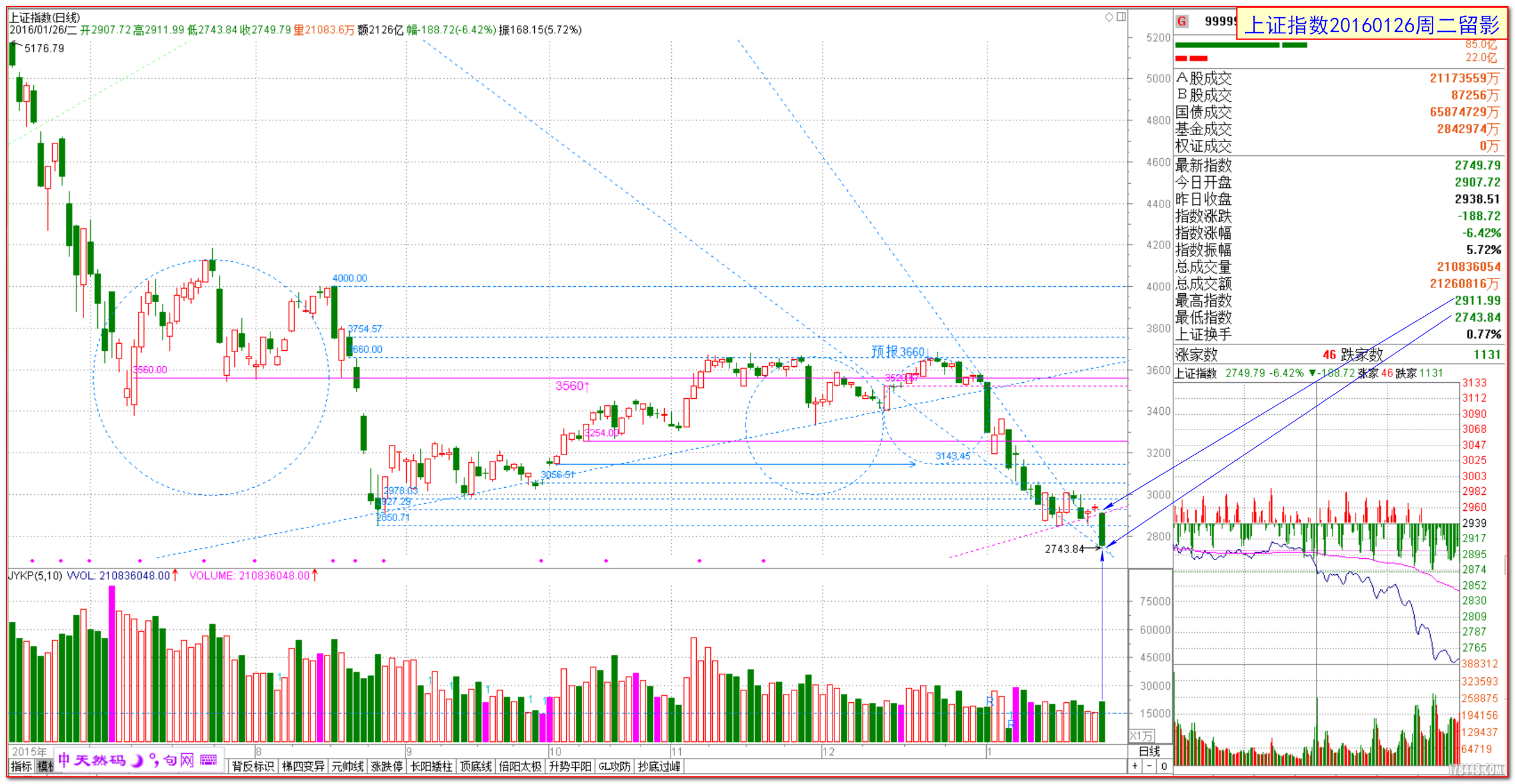This screenshot has height=784, width=1515.
Task: Click the diamond icon above the chart
Action: point(1109,17)
